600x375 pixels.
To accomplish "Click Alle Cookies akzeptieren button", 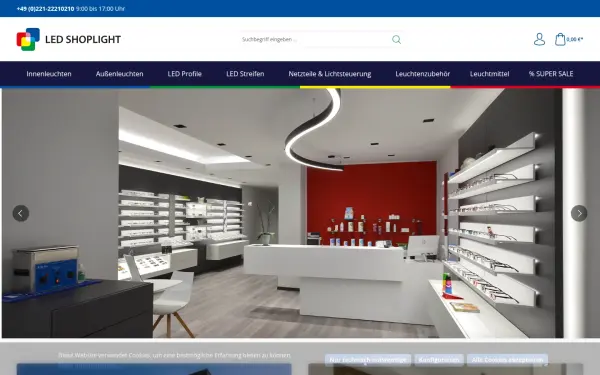I will point(507,360).
